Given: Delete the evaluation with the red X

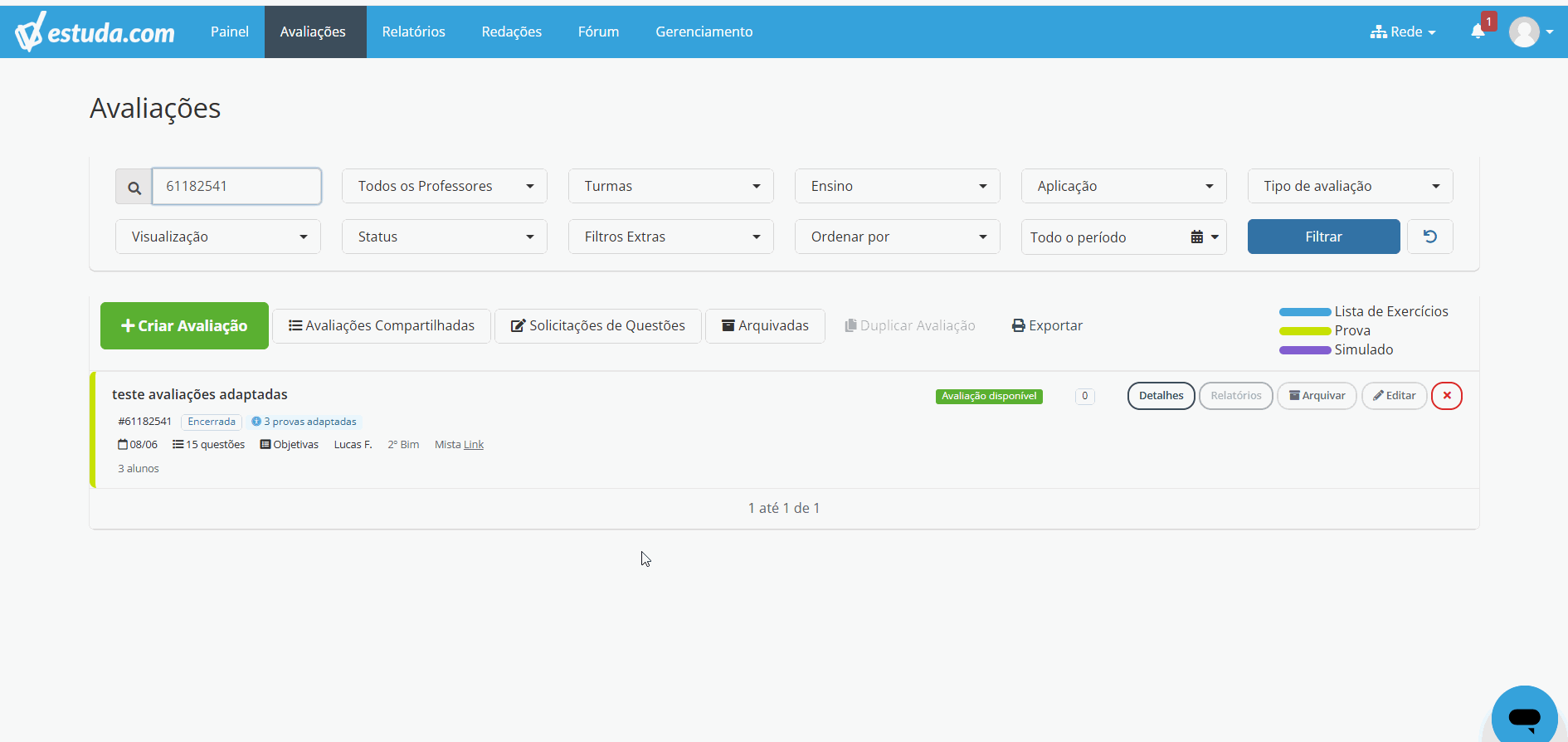Looking at the screenshot, I should pos(1447,396).
